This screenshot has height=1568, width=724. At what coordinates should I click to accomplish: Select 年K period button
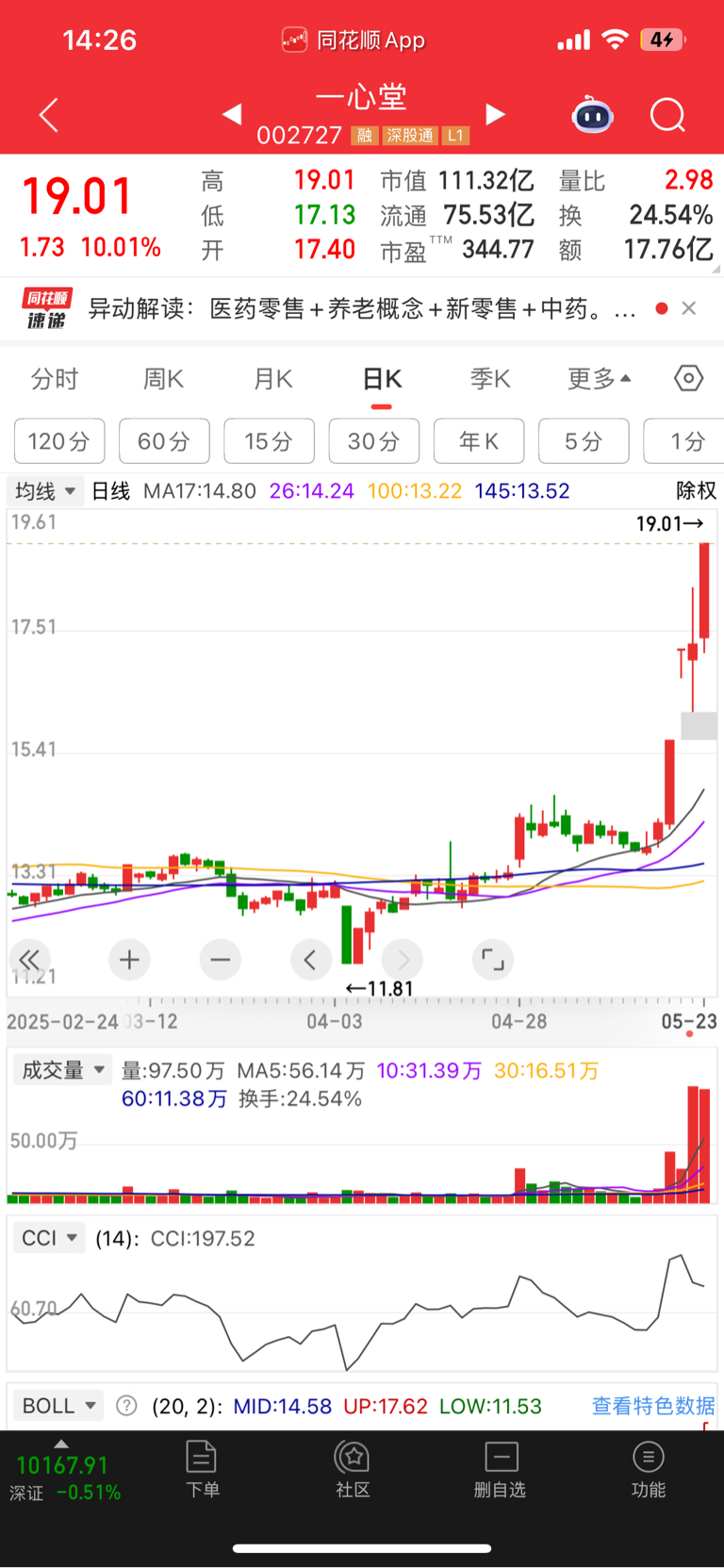click(x=479, y=441)
